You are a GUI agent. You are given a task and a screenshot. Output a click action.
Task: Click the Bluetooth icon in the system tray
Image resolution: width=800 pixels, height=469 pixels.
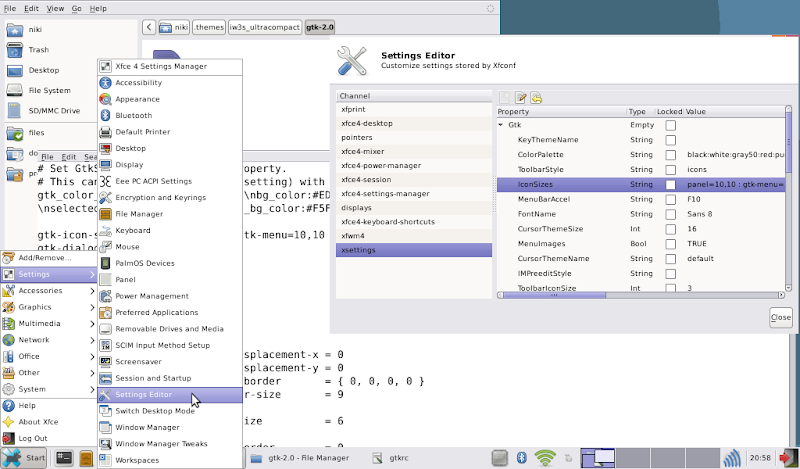coord(521,458)
